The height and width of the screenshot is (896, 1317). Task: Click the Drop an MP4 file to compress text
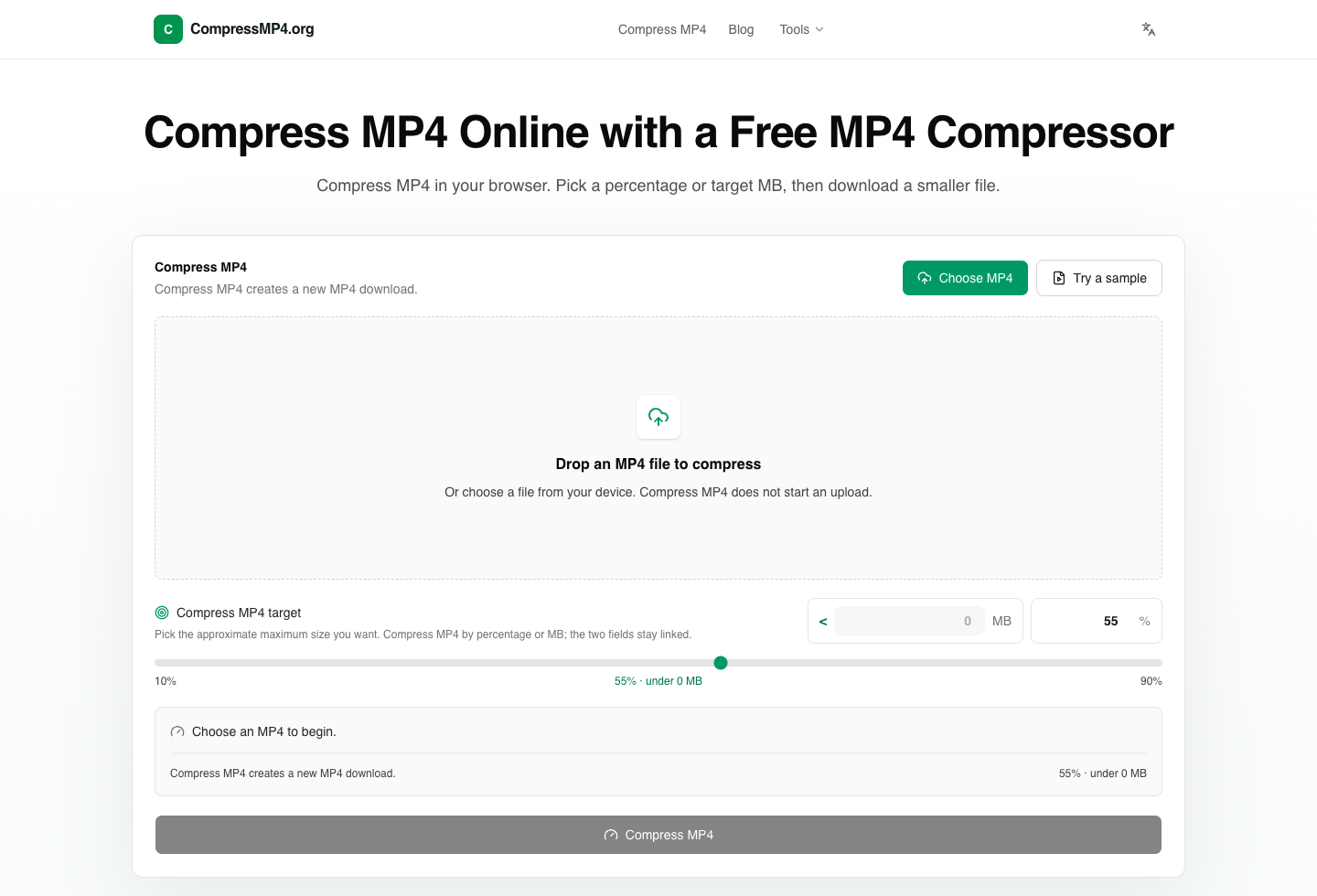[x=658, y=464]
